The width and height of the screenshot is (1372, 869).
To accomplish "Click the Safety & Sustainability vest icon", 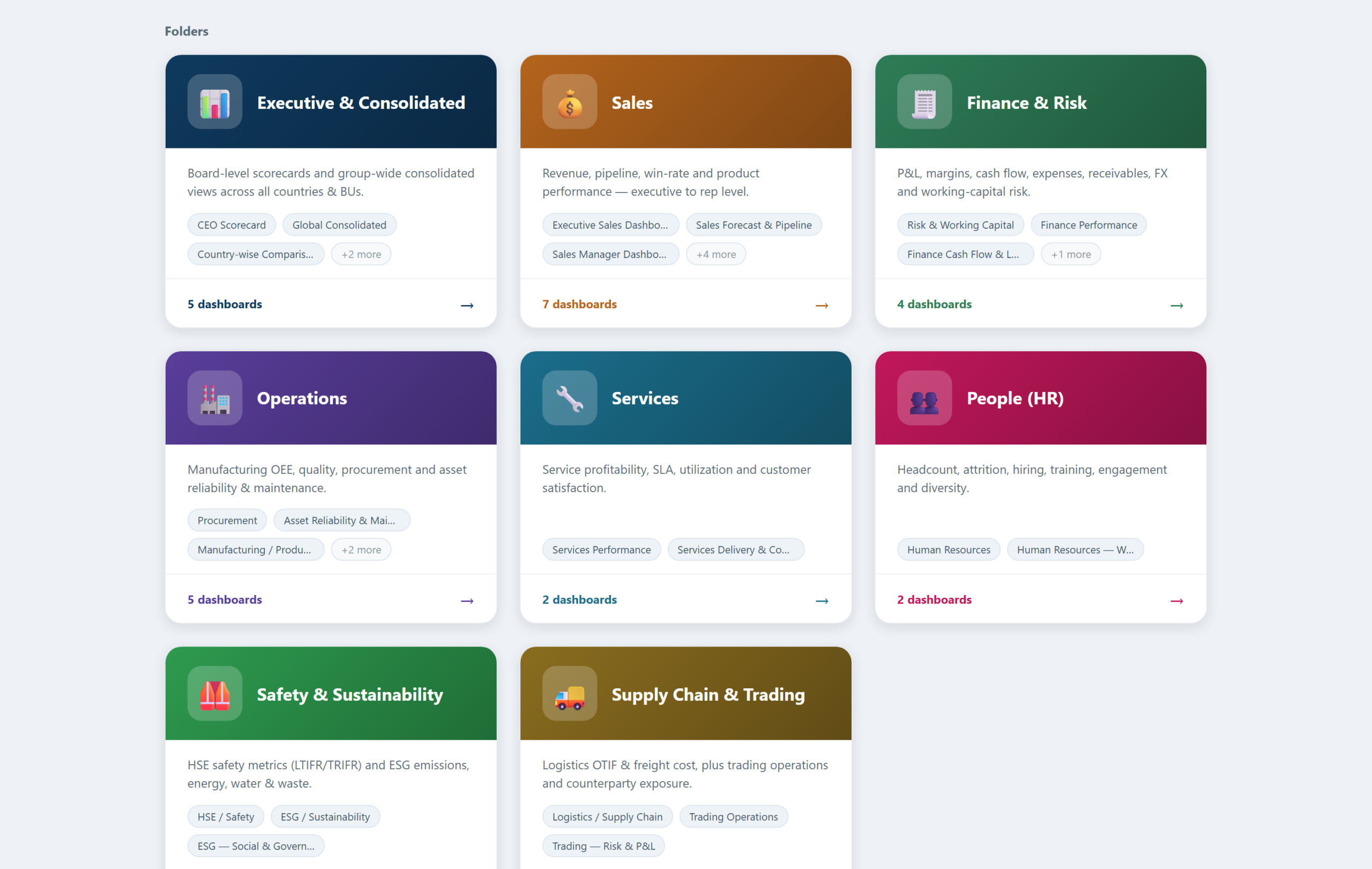I will pos(215,694).
